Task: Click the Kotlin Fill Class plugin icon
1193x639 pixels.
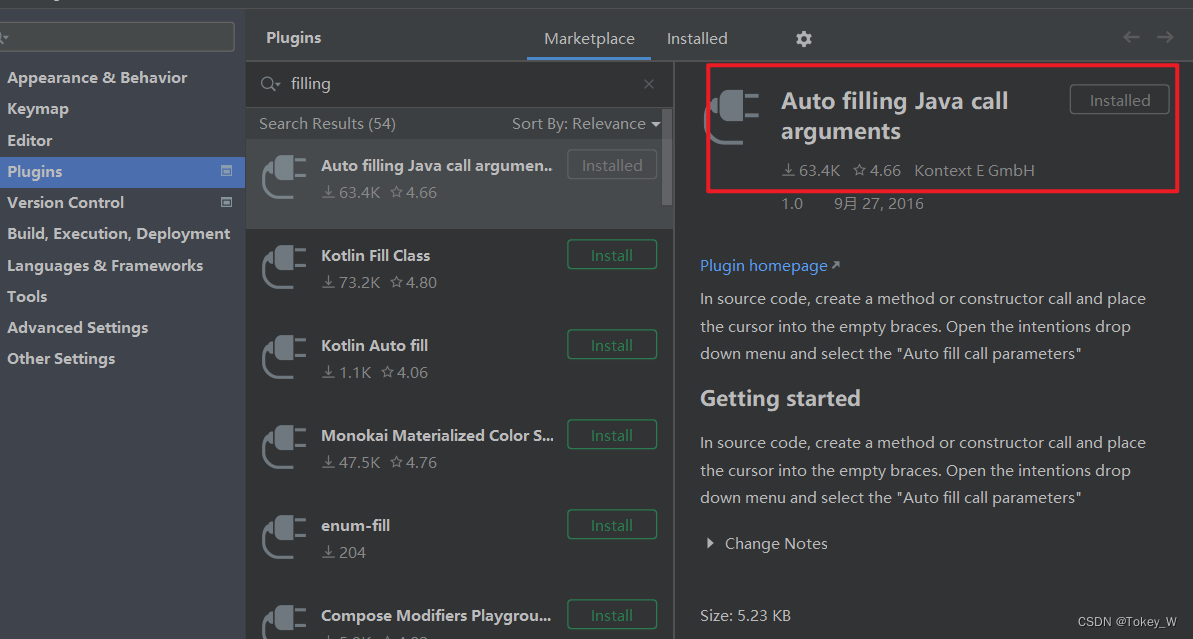Action: (x=284, y=267)
